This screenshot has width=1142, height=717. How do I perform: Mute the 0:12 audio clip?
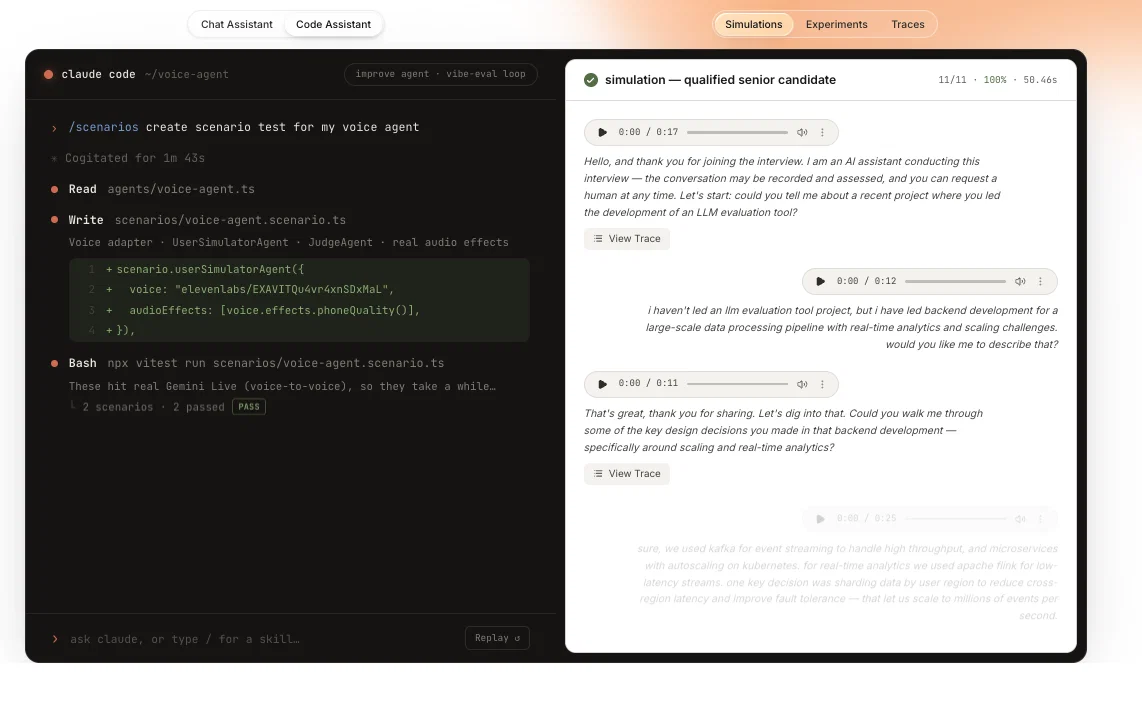coord(1020,281)
